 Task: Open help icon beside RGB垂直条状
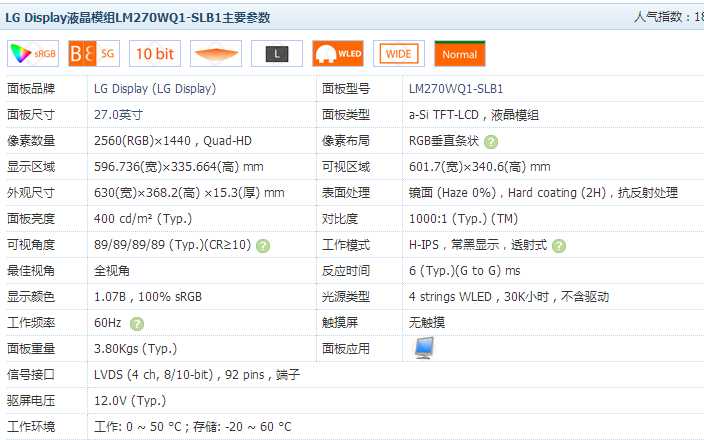[491, 142]
